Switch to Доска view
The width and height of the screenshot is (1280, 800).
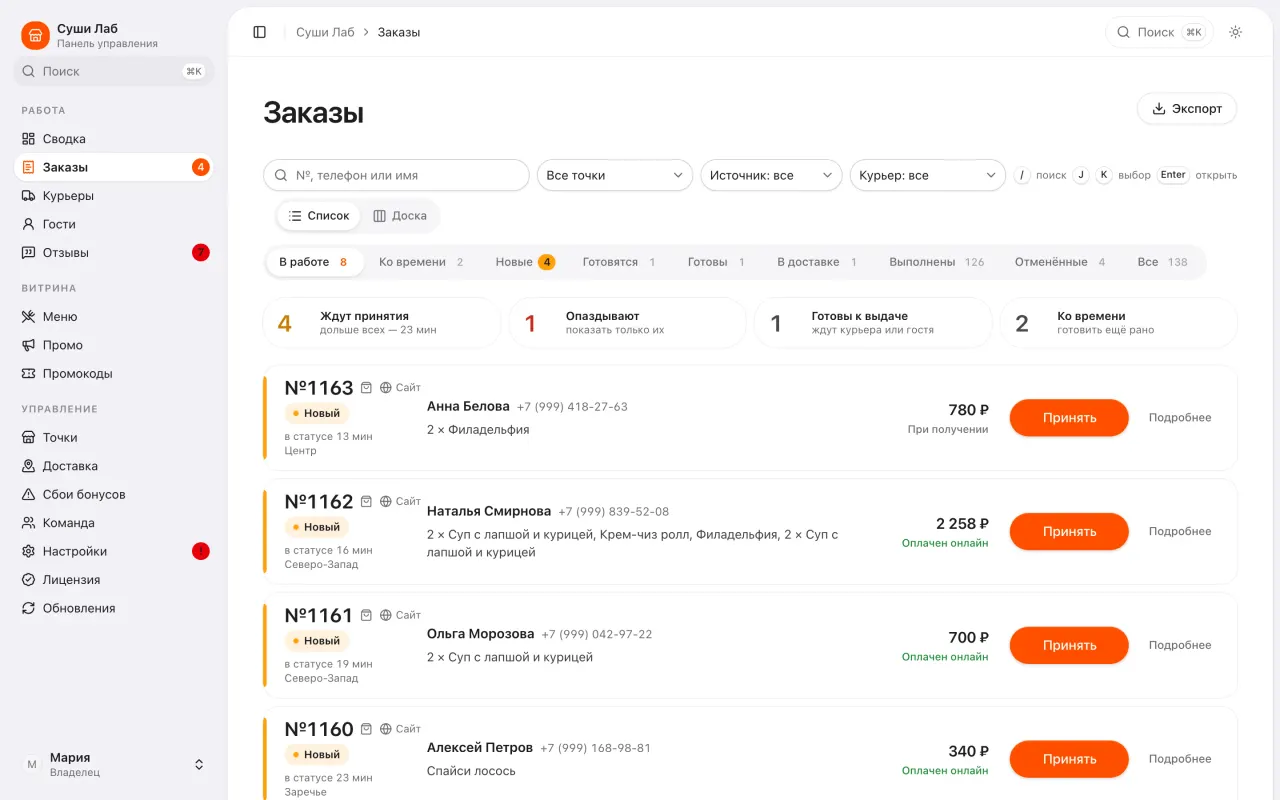[400, 216]
